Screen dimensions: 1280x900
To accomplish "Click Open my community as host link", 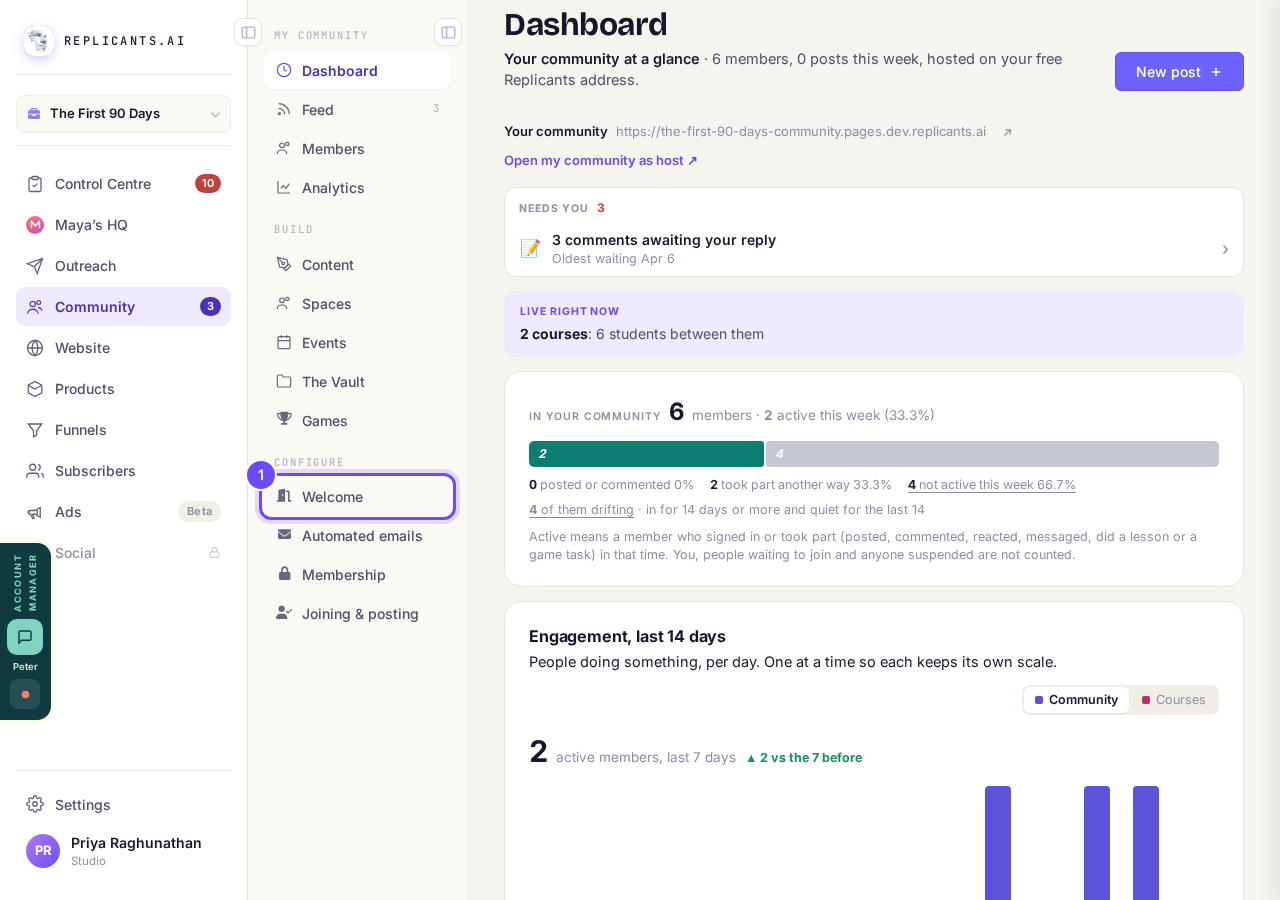I will pyautogui.click(x=601, y=160).
